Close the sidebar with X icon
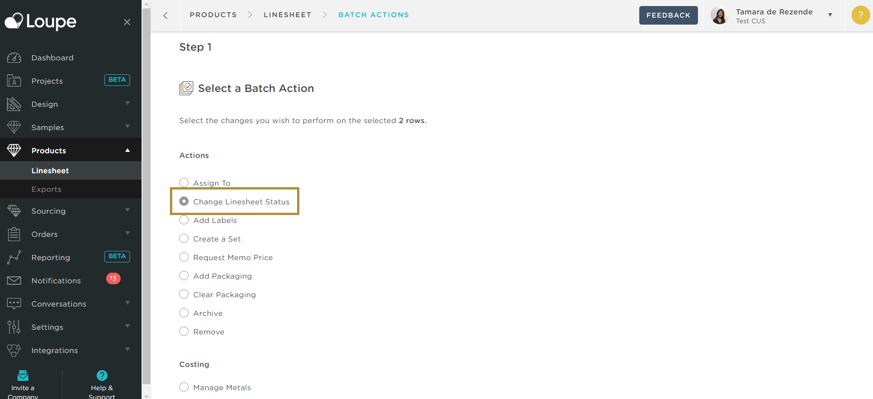Viewport: 873px width, 399px height. (x=127, y=22)
